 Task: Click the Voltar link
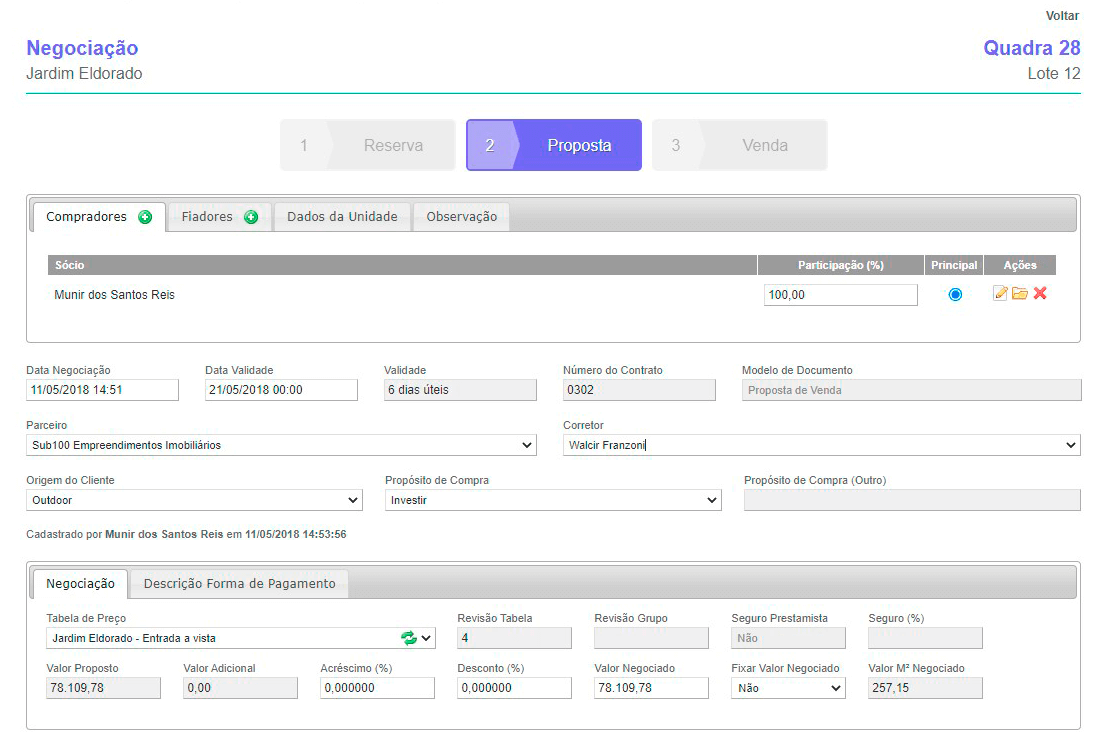click(x=1062, y=16)
